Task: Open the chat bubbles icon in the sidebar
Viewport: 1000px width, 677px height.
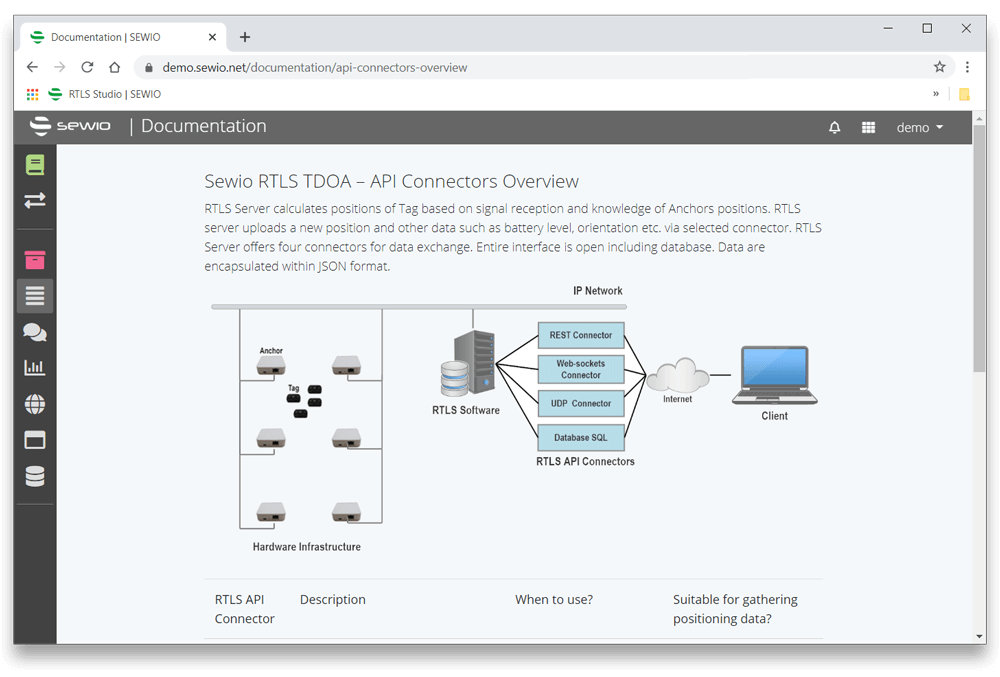Action: pos(34,331)
